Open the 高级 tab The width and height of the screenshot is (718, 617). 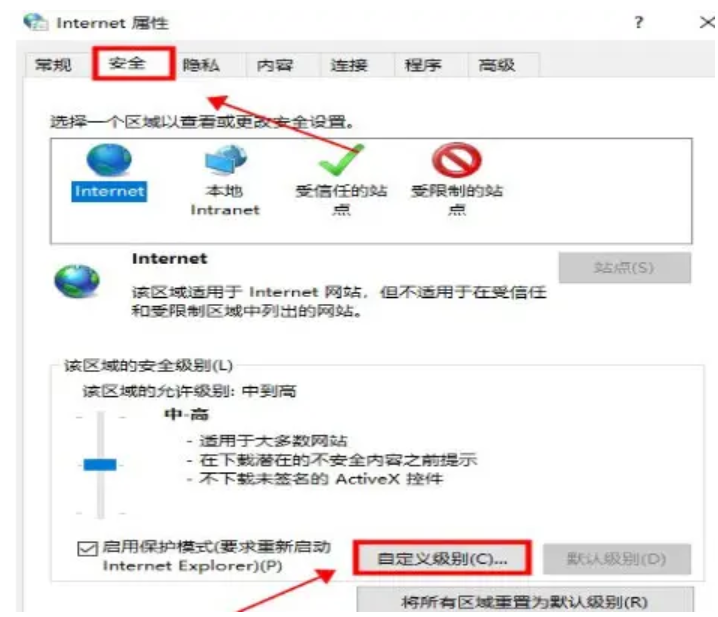point(497,65)
